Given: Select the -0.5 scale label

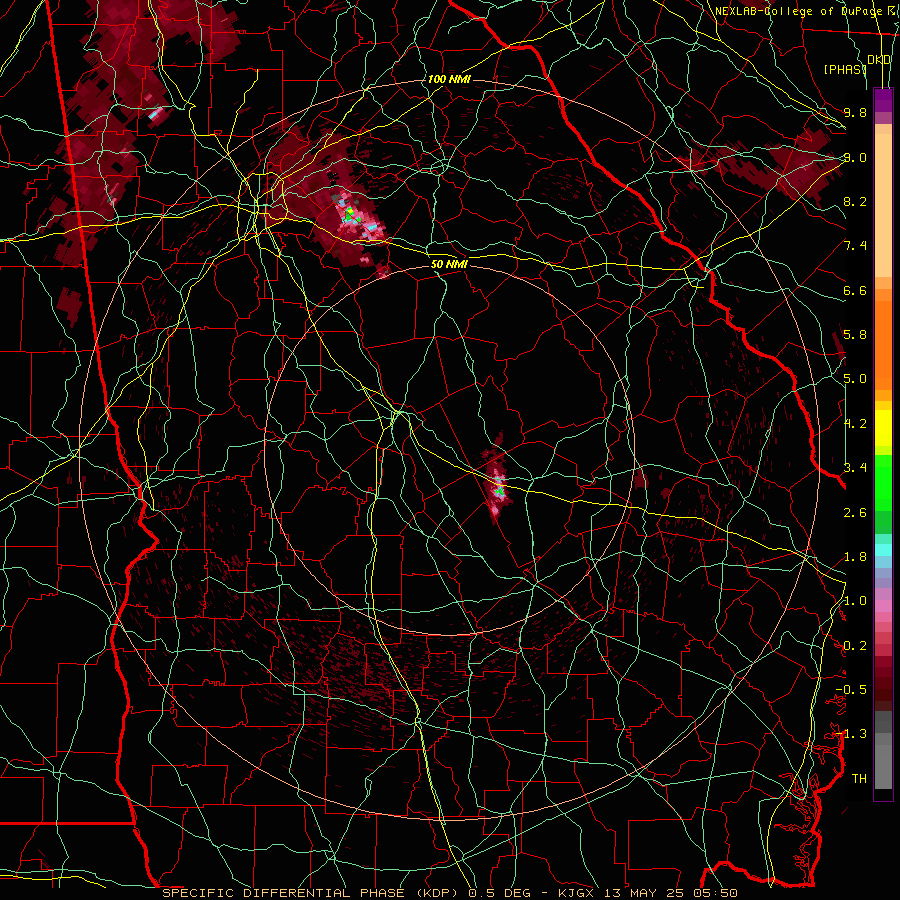Looking at the screenshot, I should 851,690.
